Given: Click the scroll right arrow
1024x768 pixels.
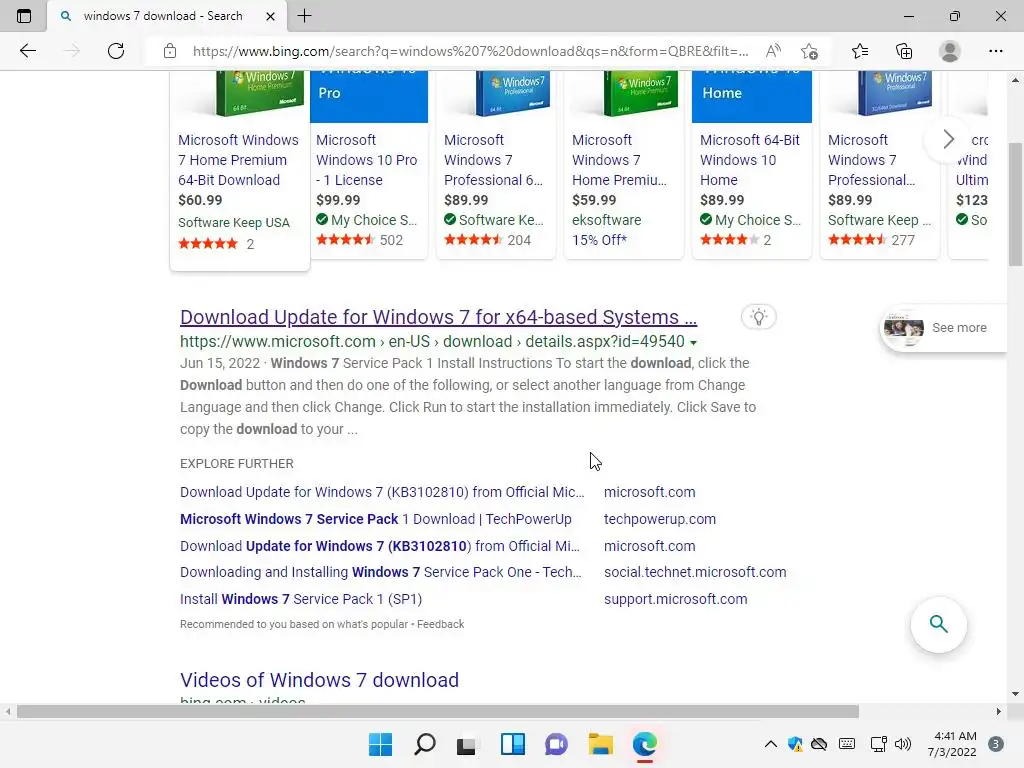Looking at the screenshot, I should pos(999,711).
